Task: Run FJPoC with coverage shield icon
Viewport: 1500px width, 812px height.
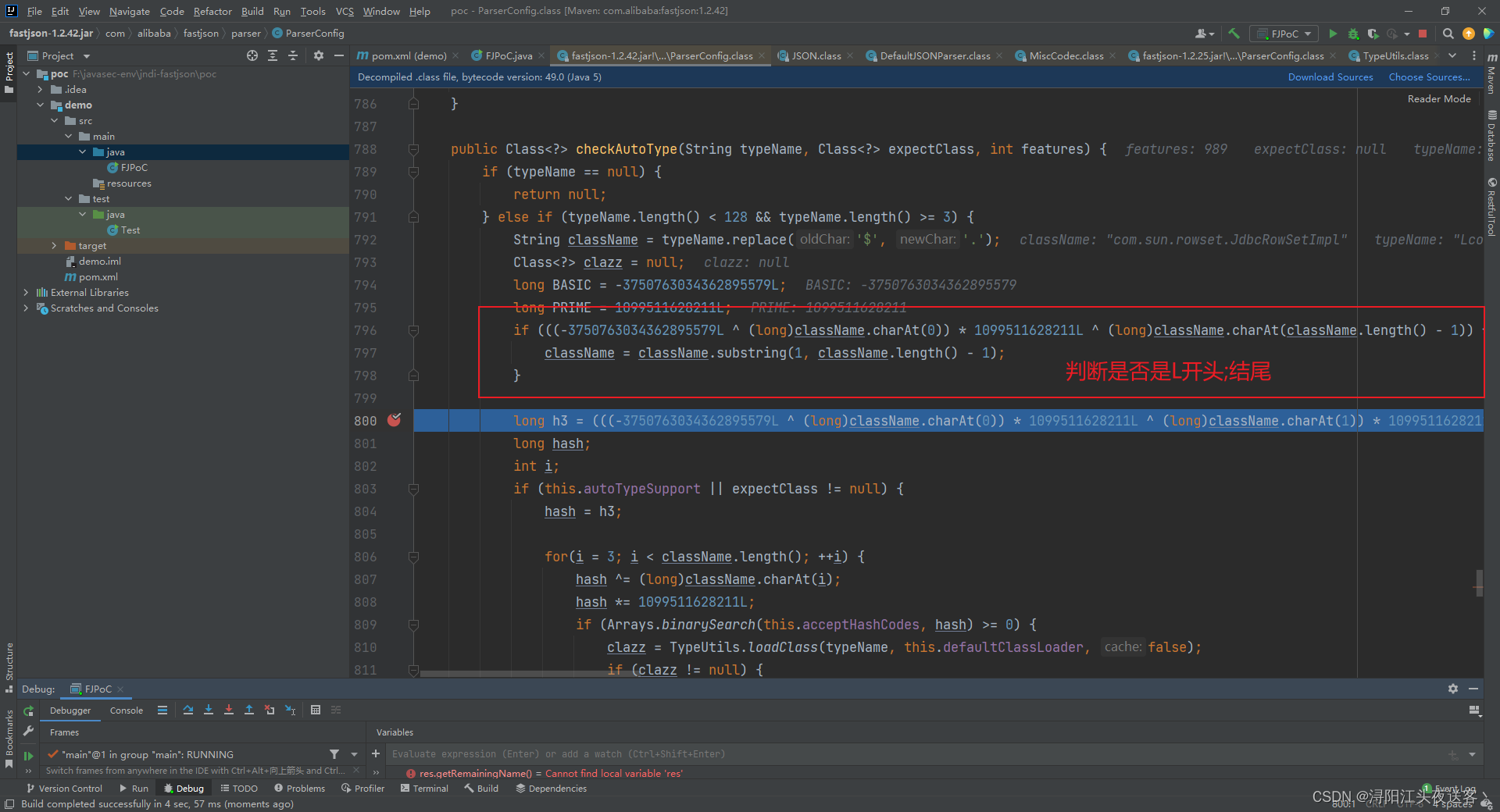Action: (1373, 34)
